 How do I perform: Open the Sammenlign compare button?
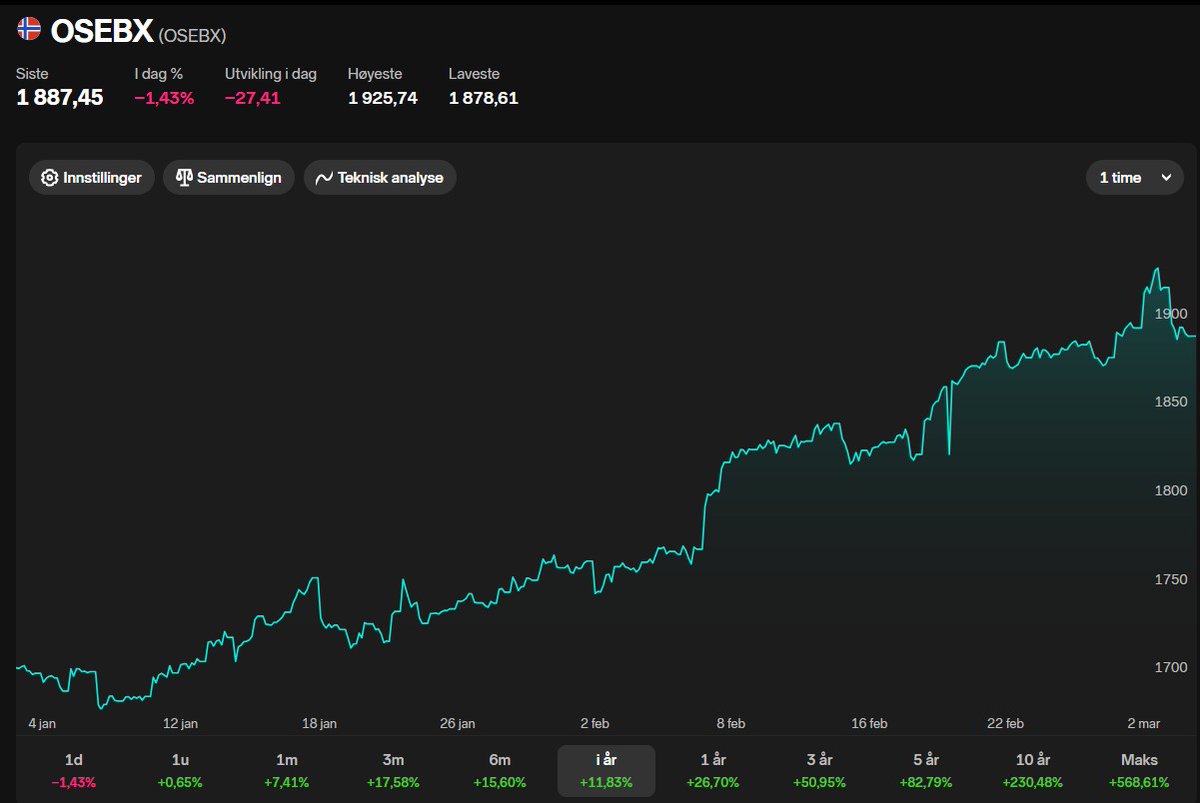point(229,178)
